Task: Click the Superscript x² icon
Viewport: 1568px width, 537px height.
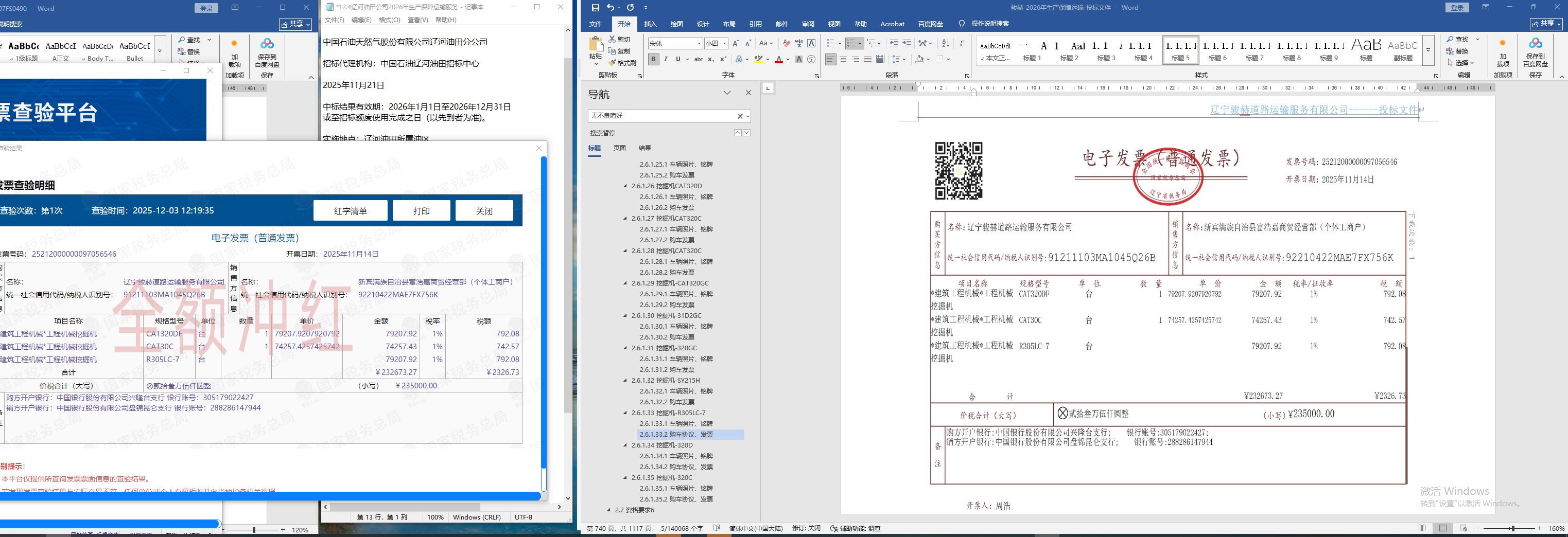Action: click(723, 60)
